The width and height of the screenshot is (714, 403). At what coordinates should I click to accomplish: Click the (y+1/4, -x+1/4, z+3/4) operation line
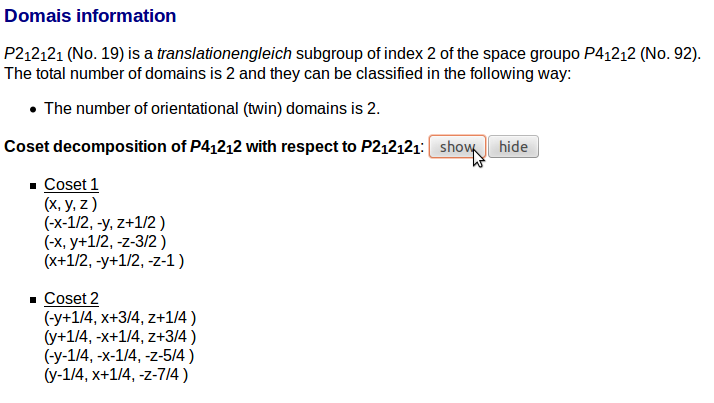pyautogui.click(x=119, y=337)
